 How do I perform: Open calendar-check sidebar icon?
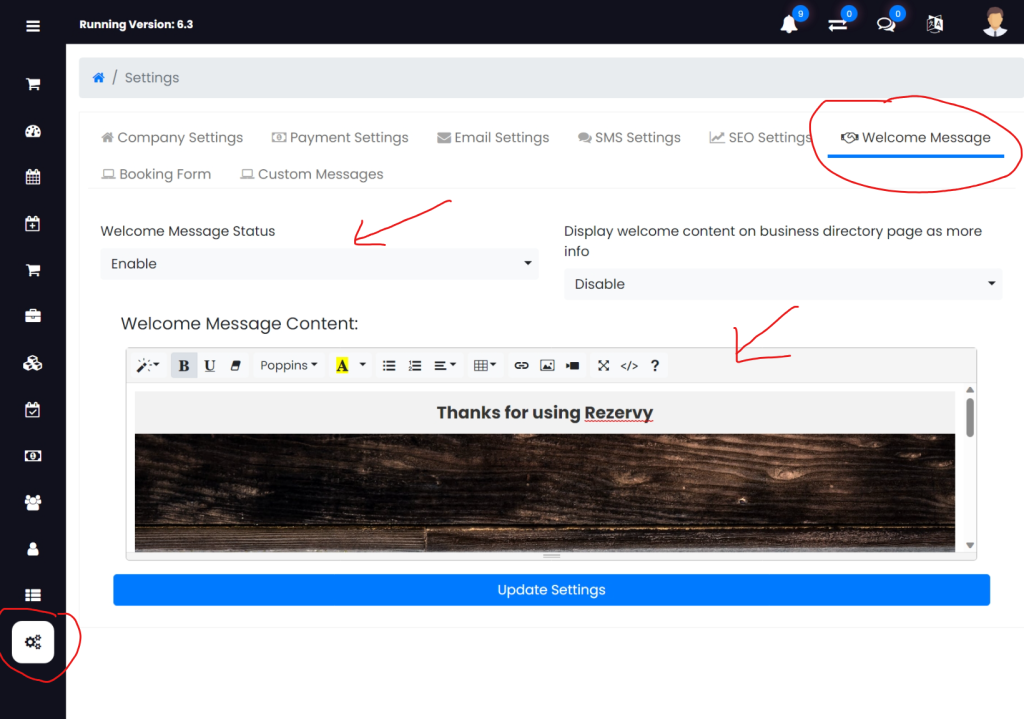[x=33, y=409]
